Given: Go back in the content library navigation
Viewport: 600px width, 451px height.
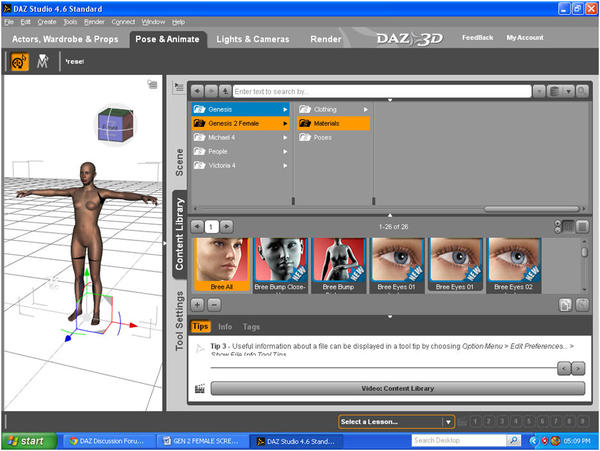Looking at the screenshot, I should pyautogui.click(x=197, y=91).
